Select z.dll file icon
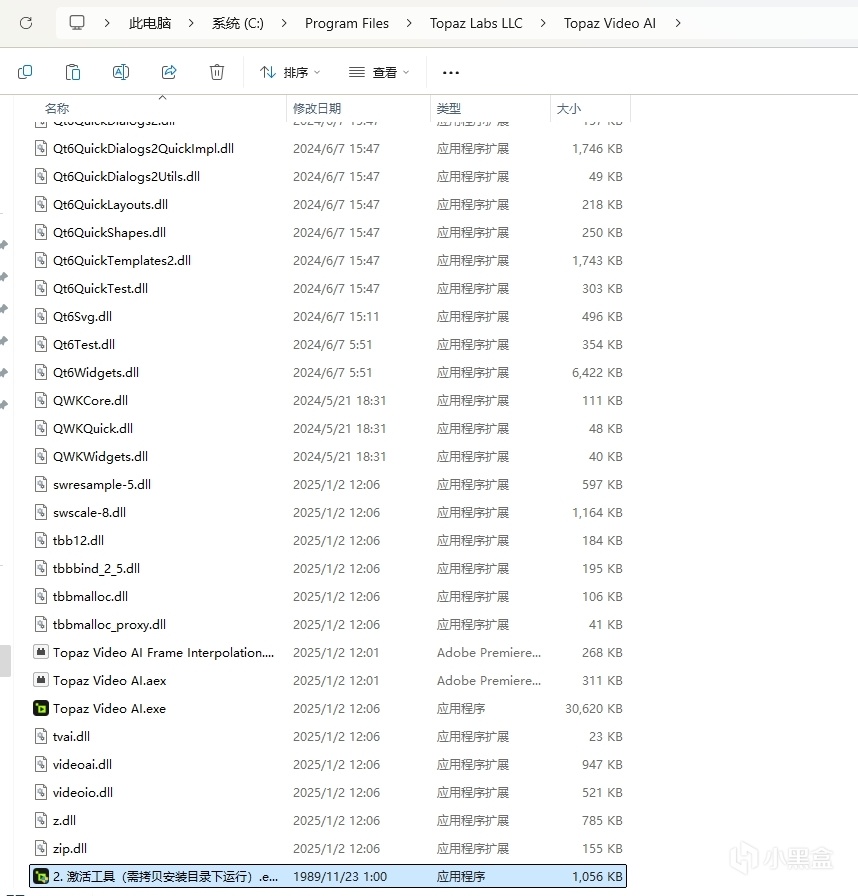858x896 pixels. pos(41,821)
